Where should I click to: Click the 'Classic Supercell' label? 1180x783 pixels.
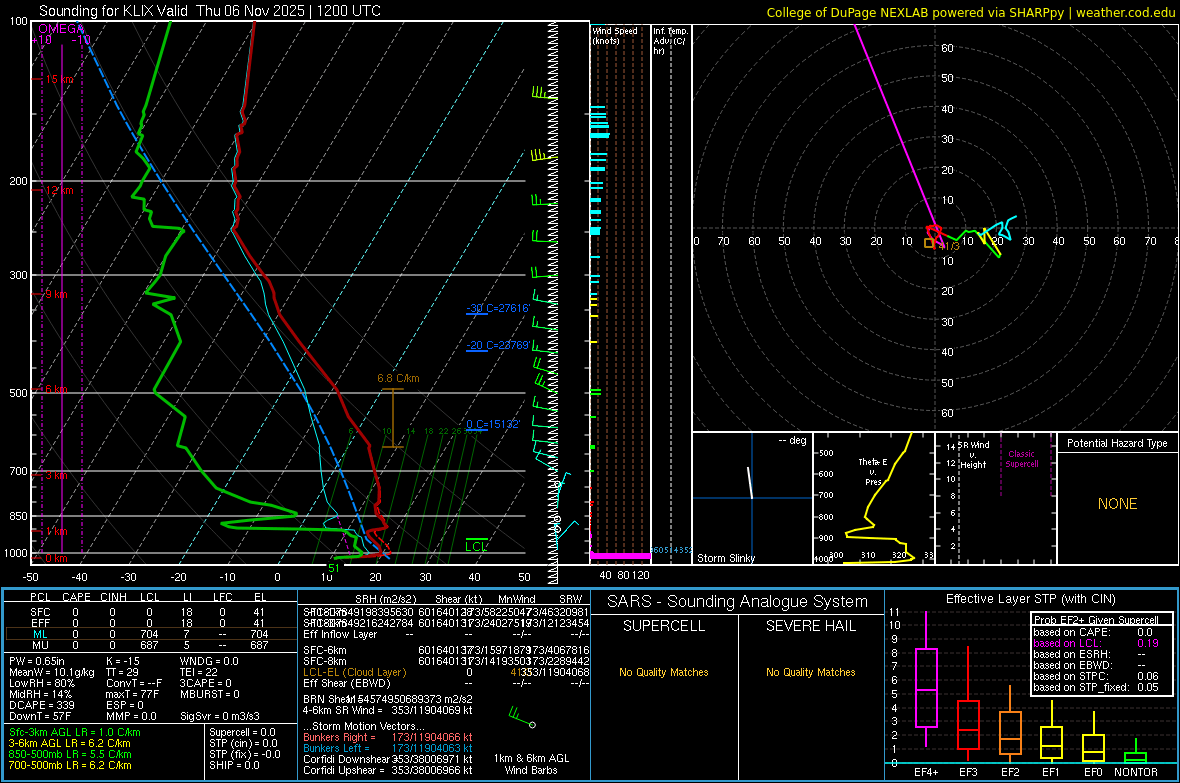point(1021,459)
